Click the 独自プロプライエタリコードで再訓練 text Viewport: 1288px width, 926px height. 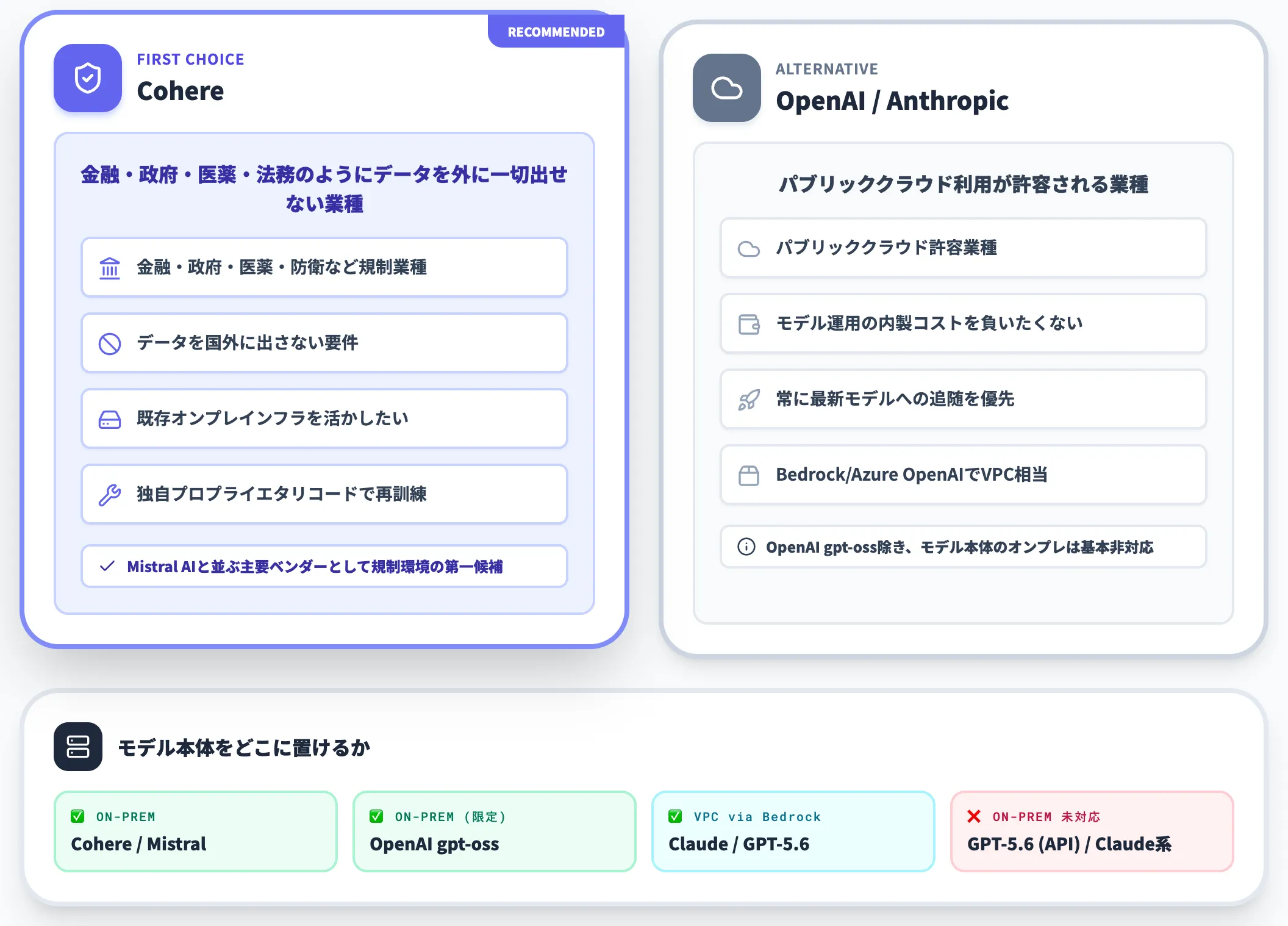[x=282, y=494]
